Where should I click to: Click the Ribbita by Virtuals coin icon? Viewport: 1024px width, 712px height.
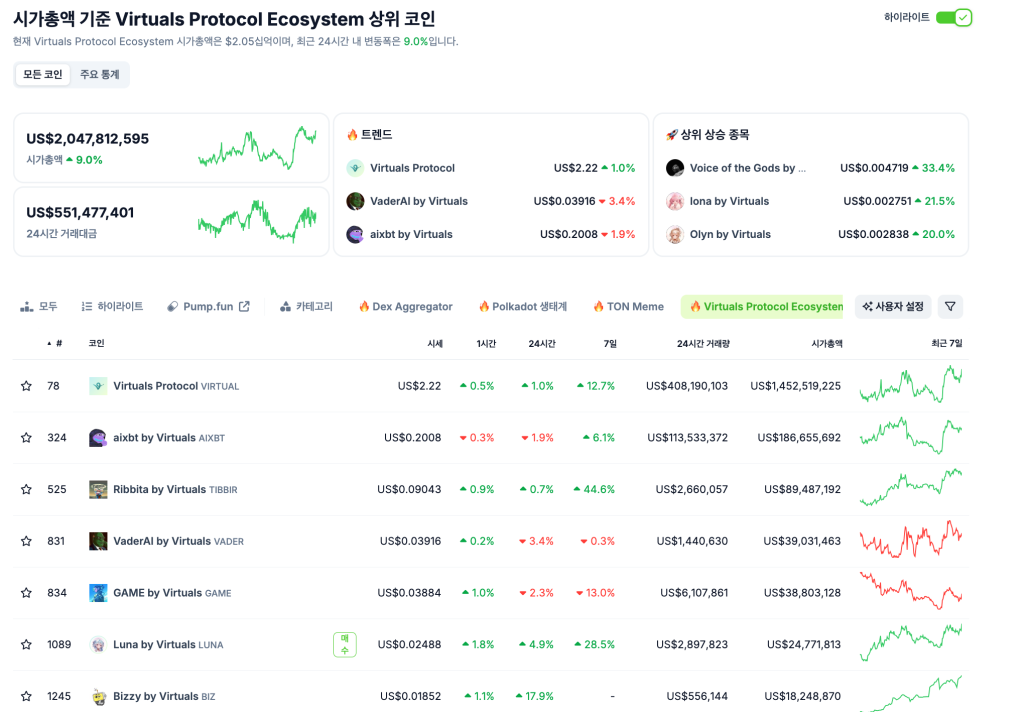coord(98,490)
